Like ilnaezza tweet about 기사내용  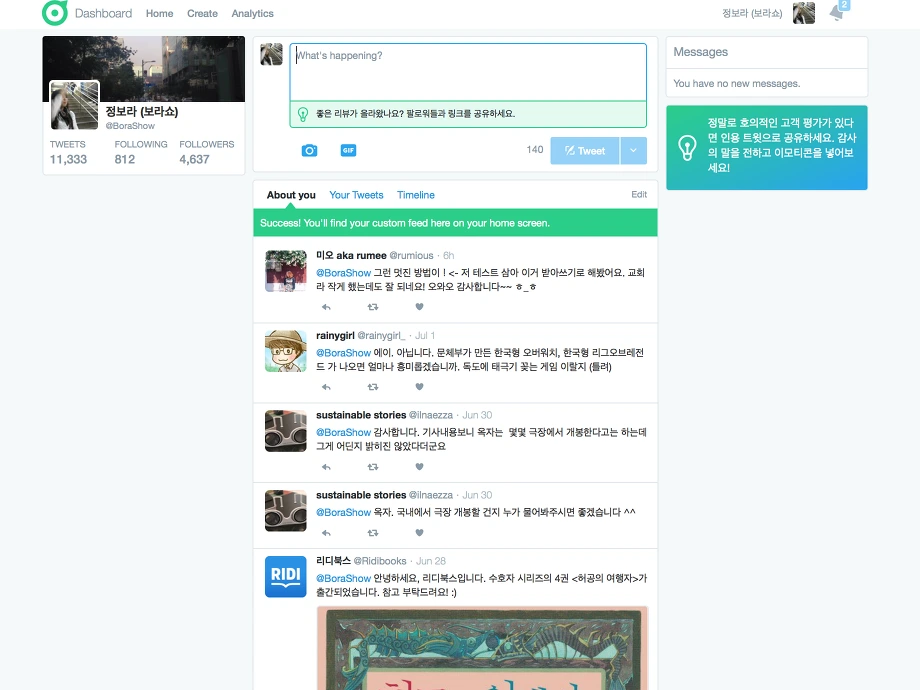[420, 466]
